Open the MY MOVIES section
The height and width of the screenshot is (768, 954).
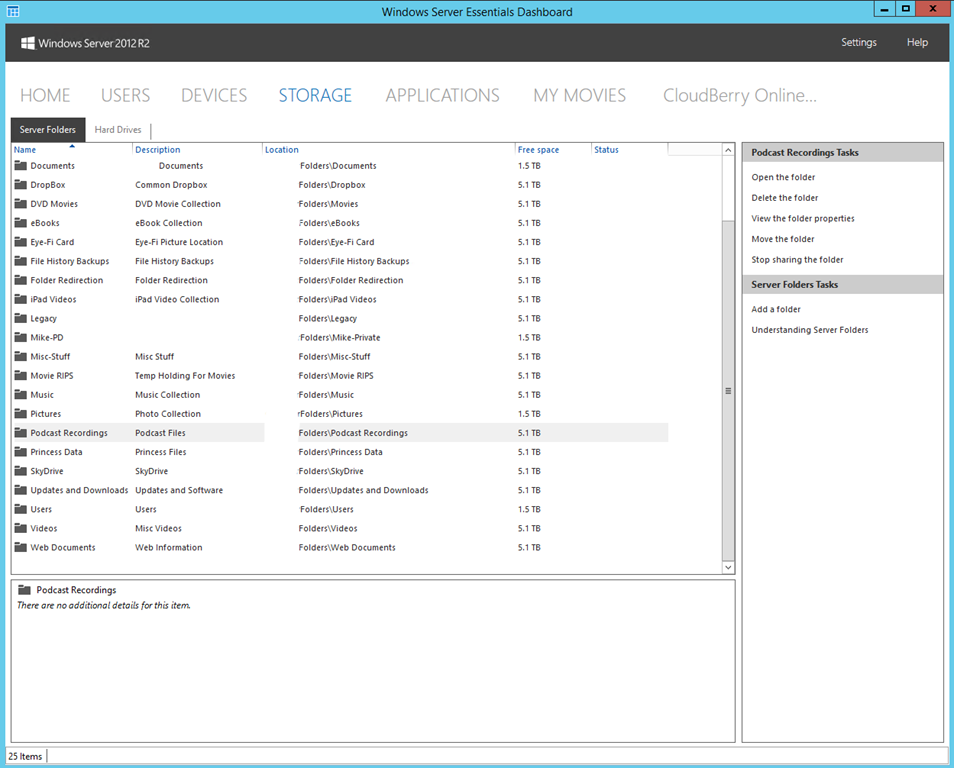pyautogui.click(x=579, y=96)
